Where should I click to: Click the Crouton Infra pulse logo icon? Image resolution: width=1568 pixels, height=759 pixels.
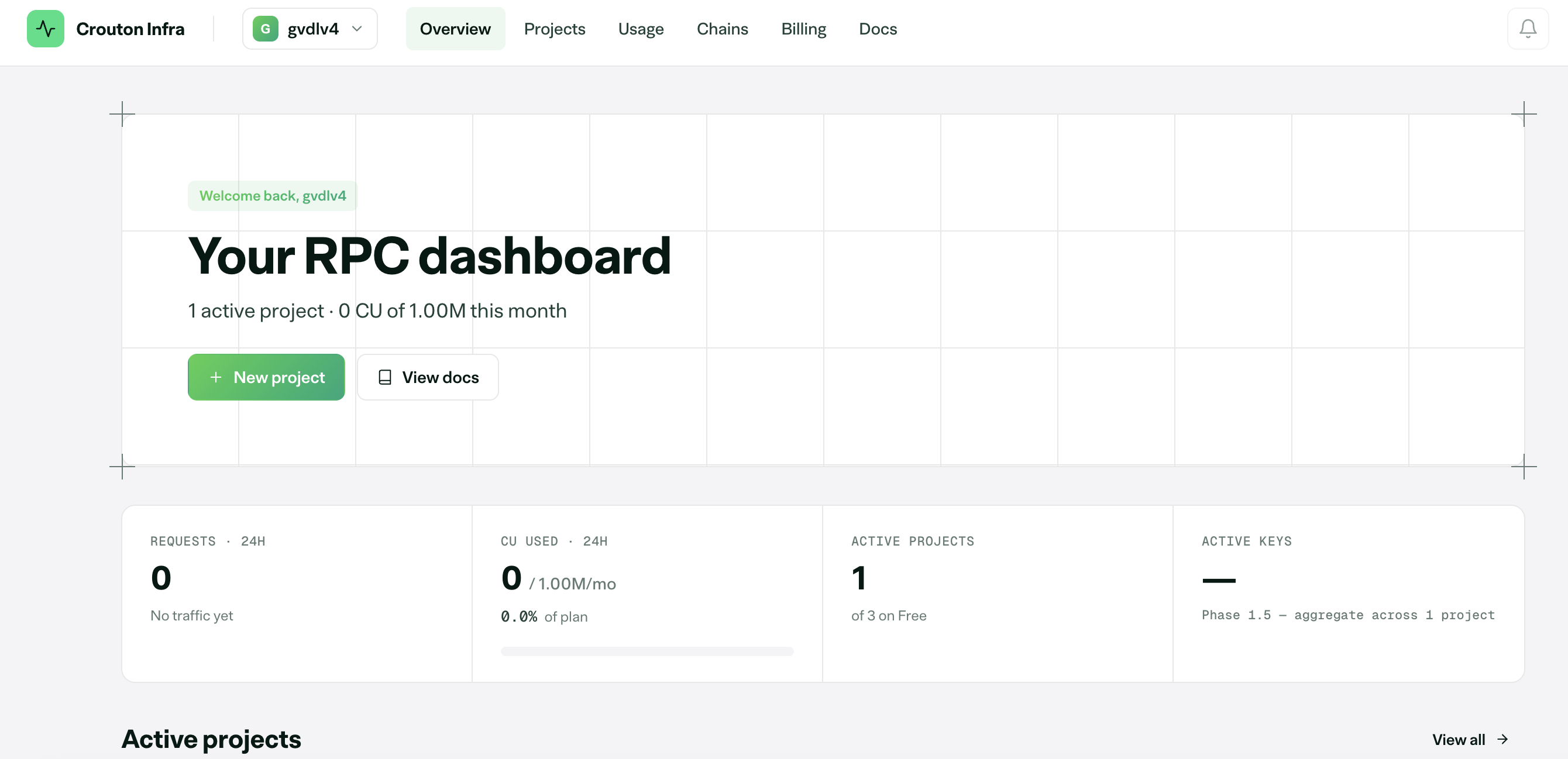click(45, 29)
